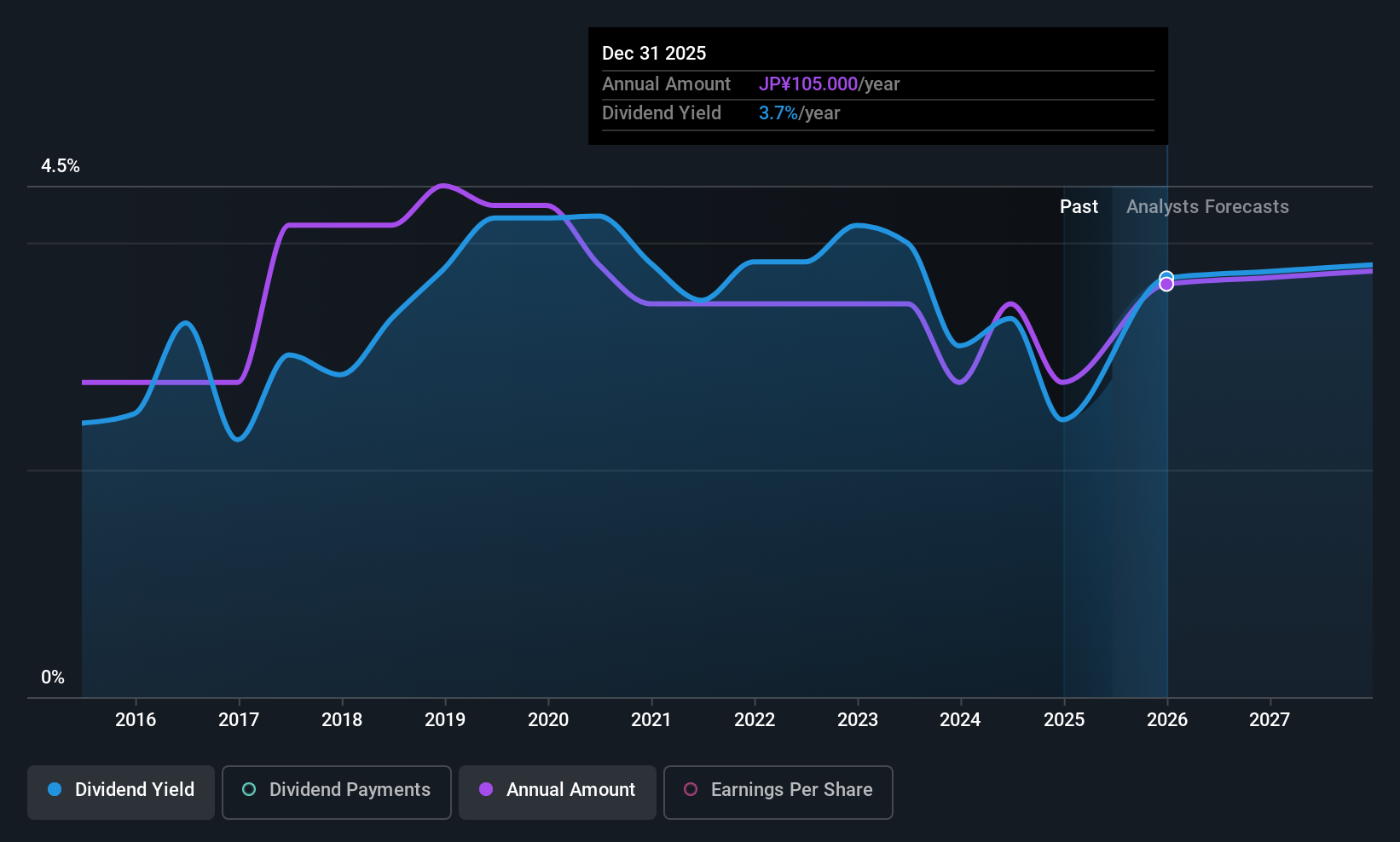Viewport: 1400px width, 842px height.
Task: Toggle the Annual Amount series
Action: tap(558, 792)
